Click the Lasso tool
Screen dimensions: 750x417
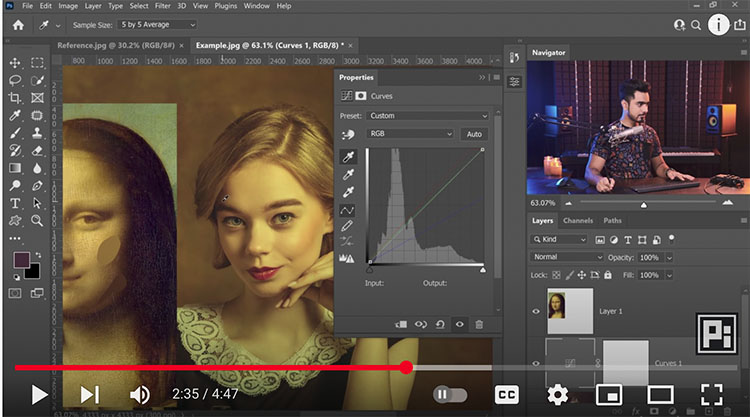click(x=15, y=80)
